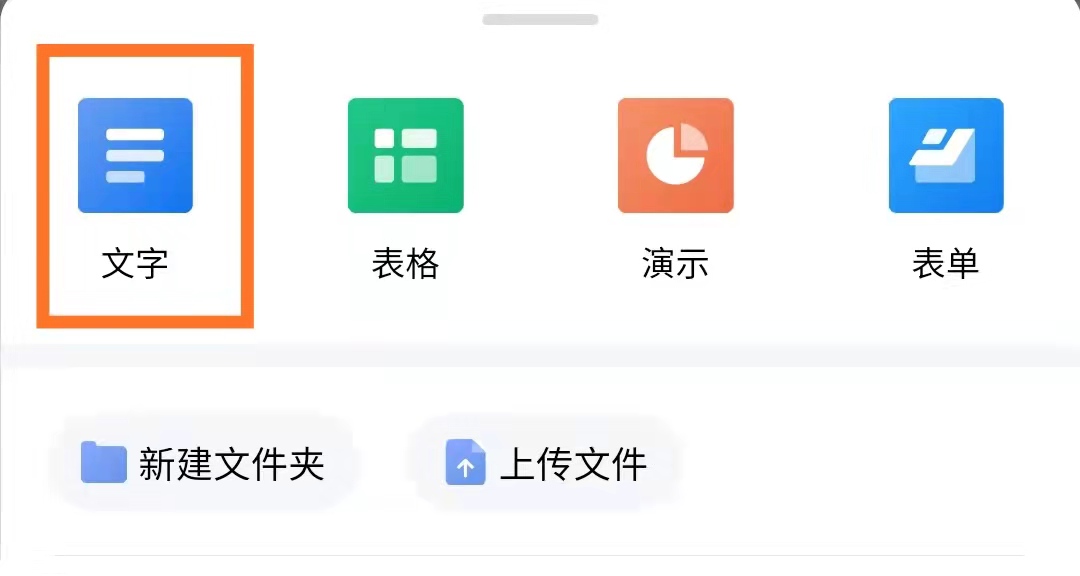This screenshot has height=576, width=1080.
Task: Choose the 演示 label
Action: 676,264
